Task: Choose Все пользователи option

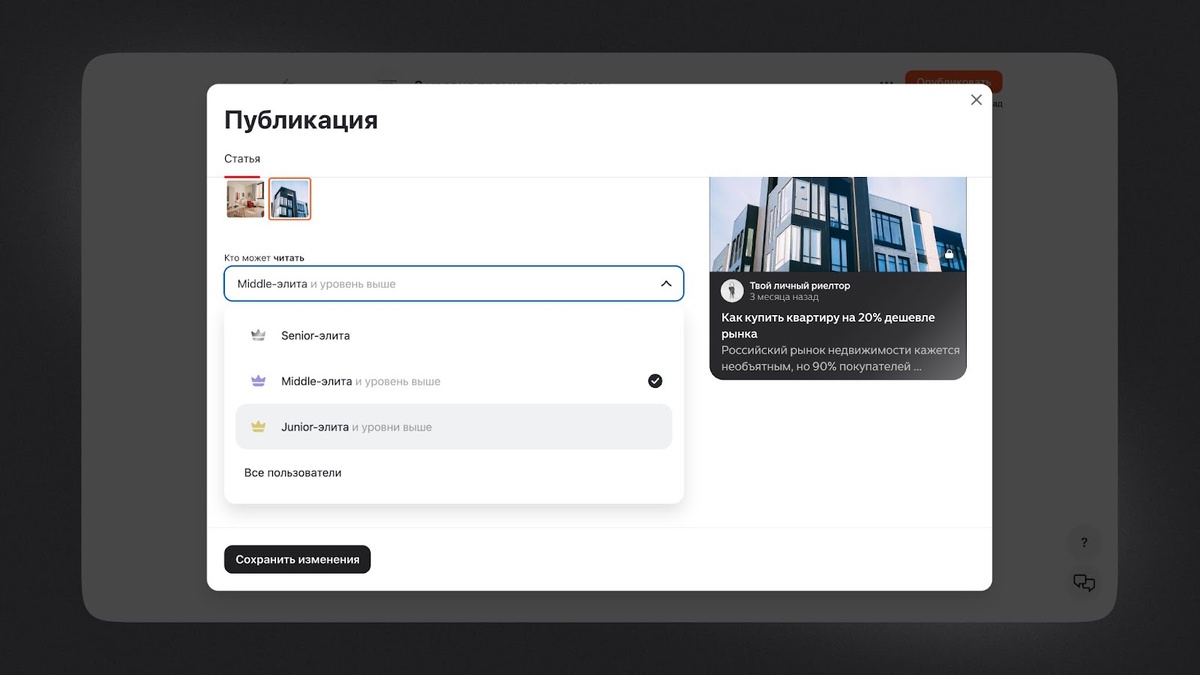Action: tap(454, 472)
